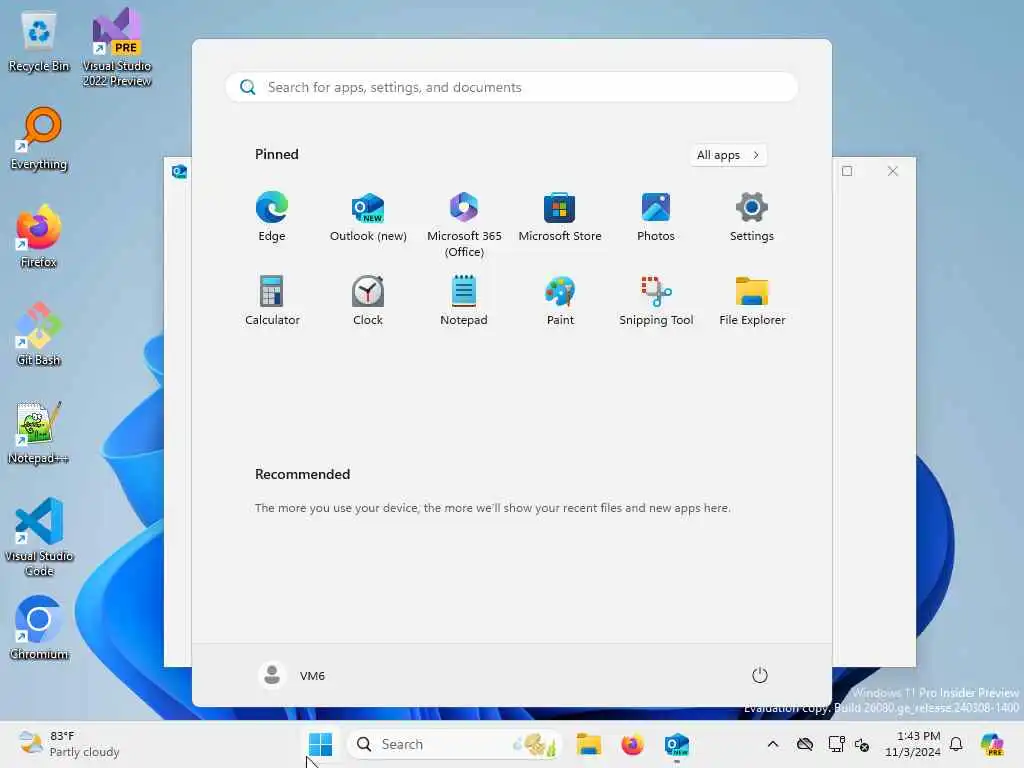Open network status tray icon
1024x768 pixels.
coord(836,744)
